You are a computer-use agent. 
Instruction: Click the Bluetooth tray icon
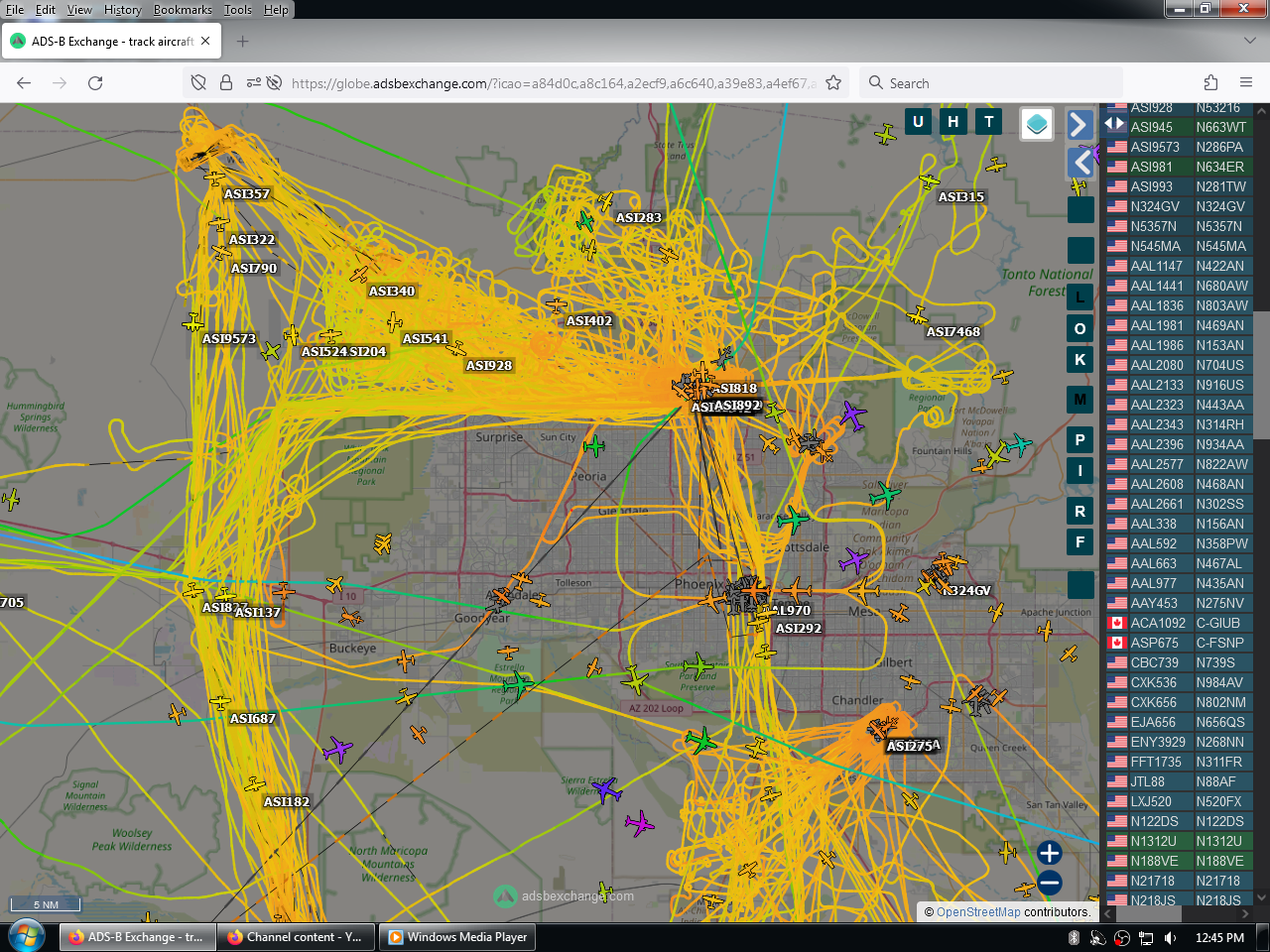[1074, 937]
